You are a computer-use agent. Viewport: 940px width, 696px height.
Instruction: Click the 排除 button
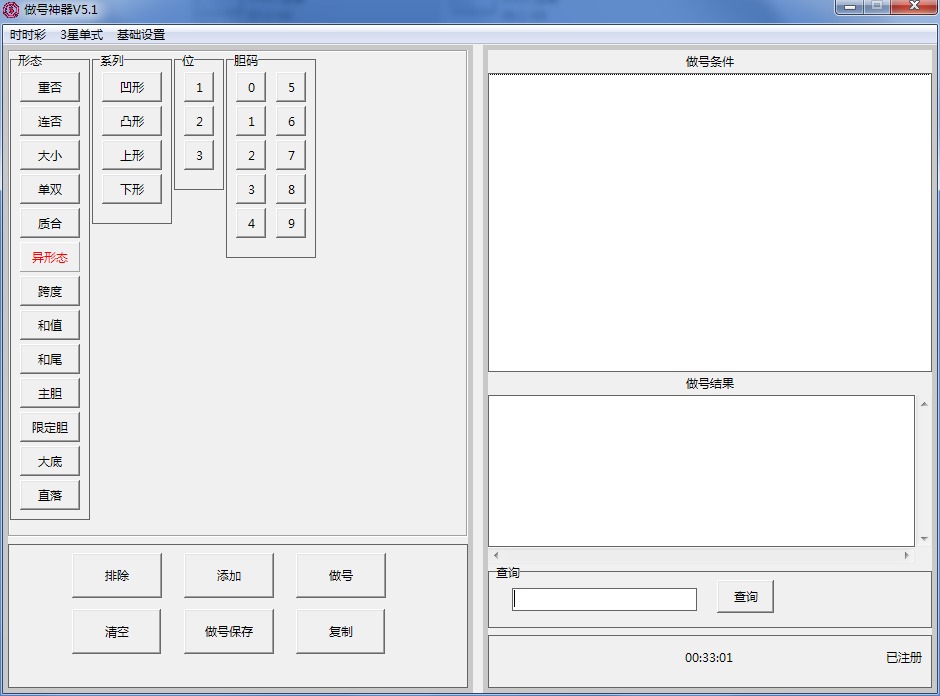coord(117,576)
